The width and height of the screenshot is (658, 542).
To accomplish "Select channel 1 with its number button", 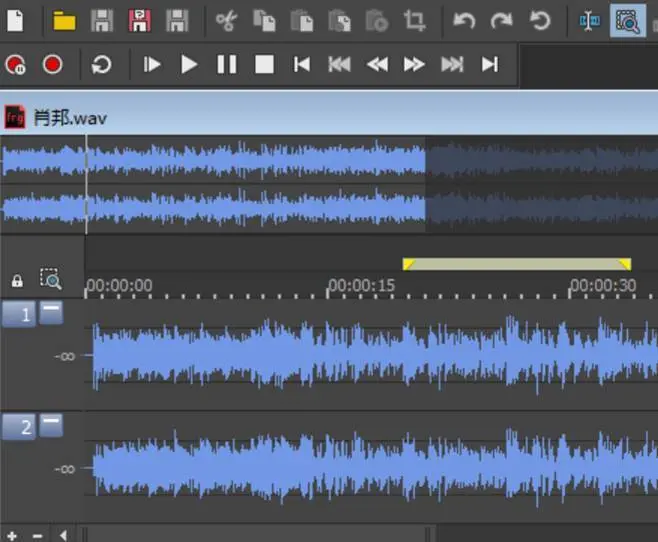I will (x=19, y=314).
